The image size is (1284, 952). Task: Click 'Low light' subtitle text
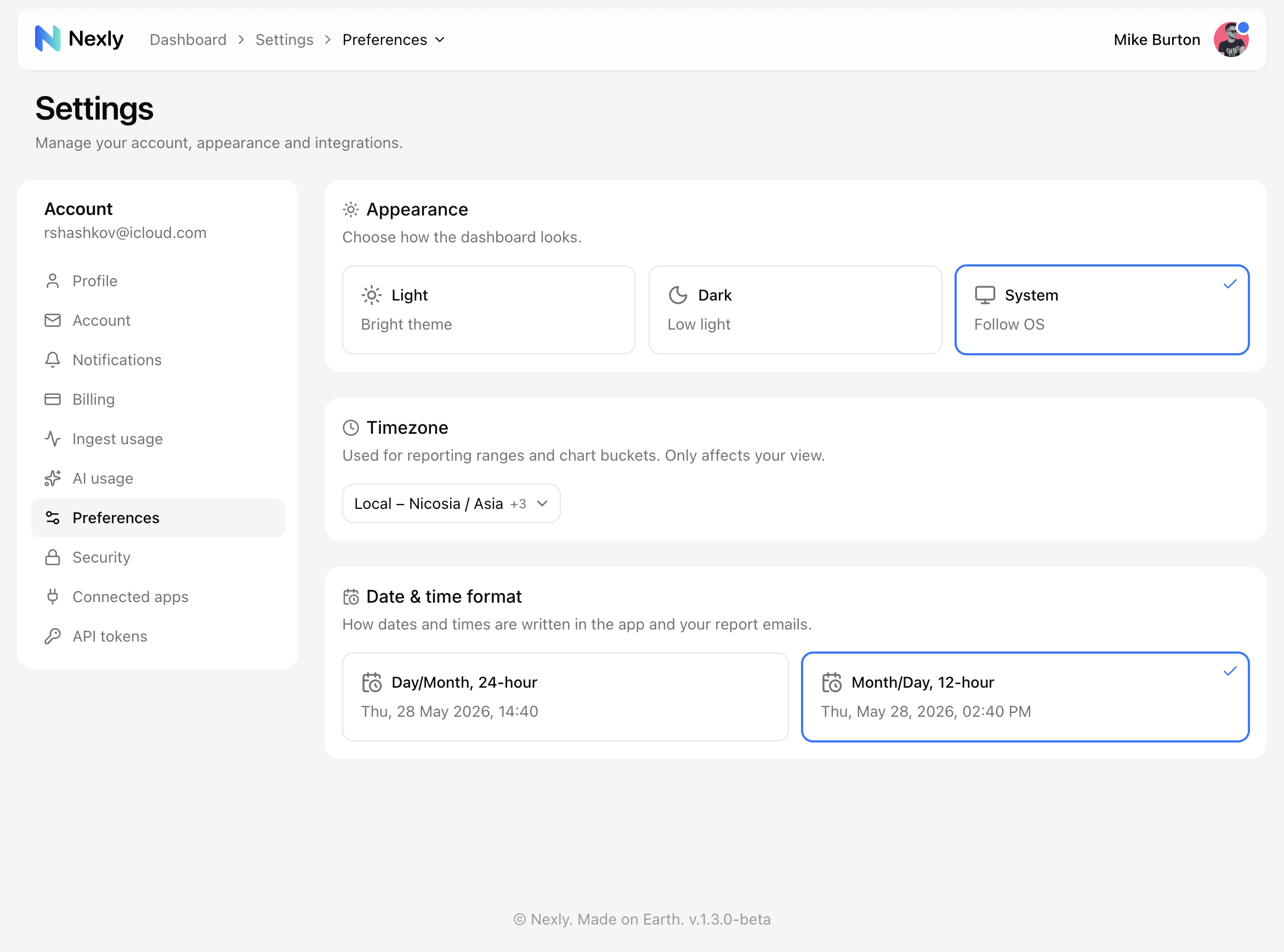click(698, 324)
